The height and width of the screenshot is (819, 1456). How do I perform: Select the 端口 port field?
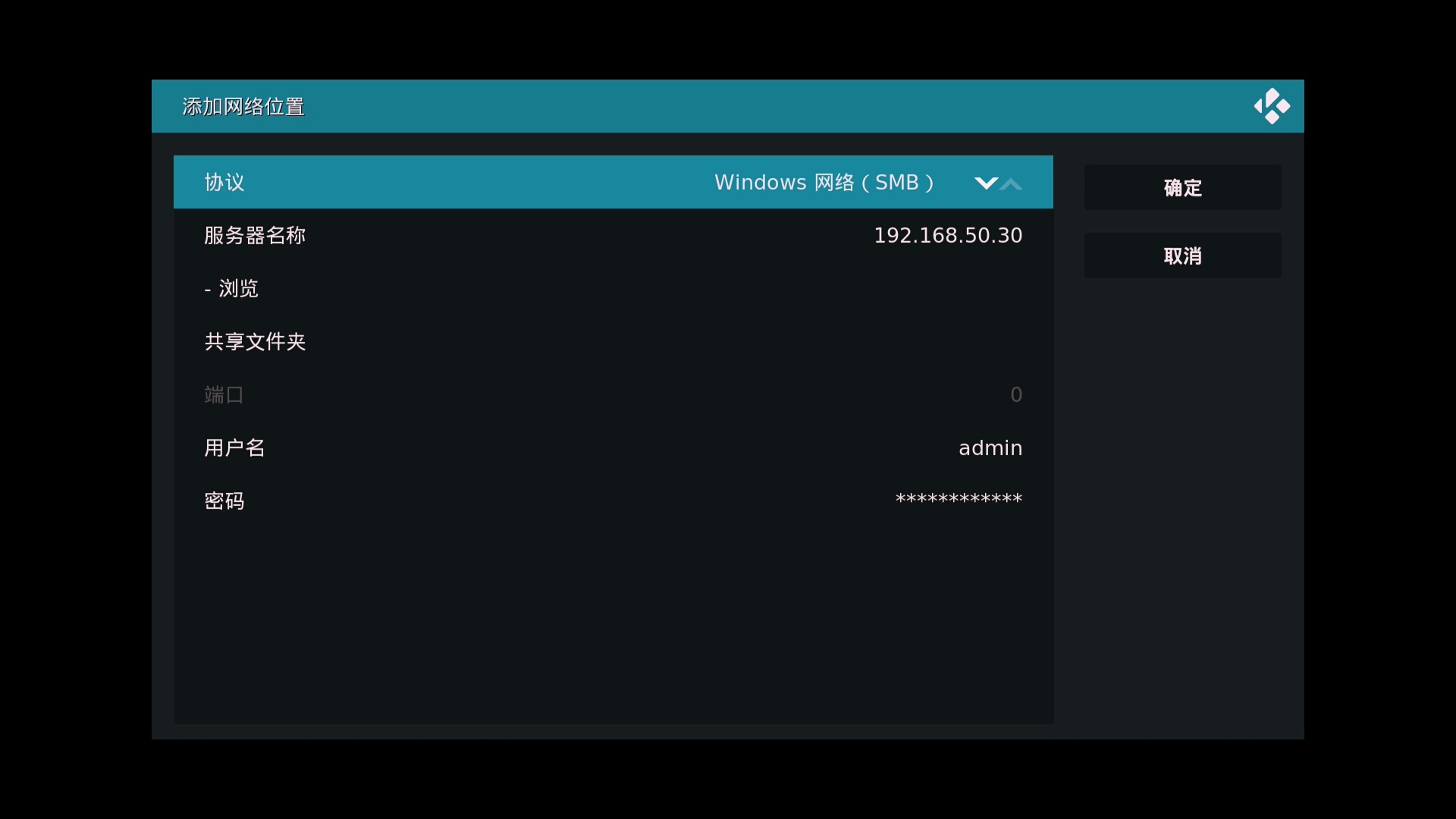click(531, 394)
